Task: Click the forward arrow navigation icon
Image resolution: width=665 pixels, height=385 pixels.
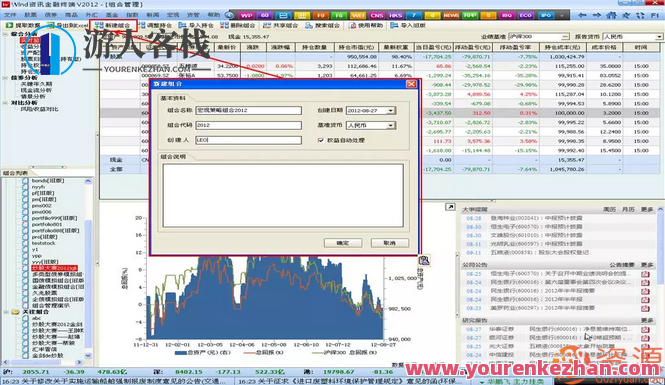Action: [597, 15]
